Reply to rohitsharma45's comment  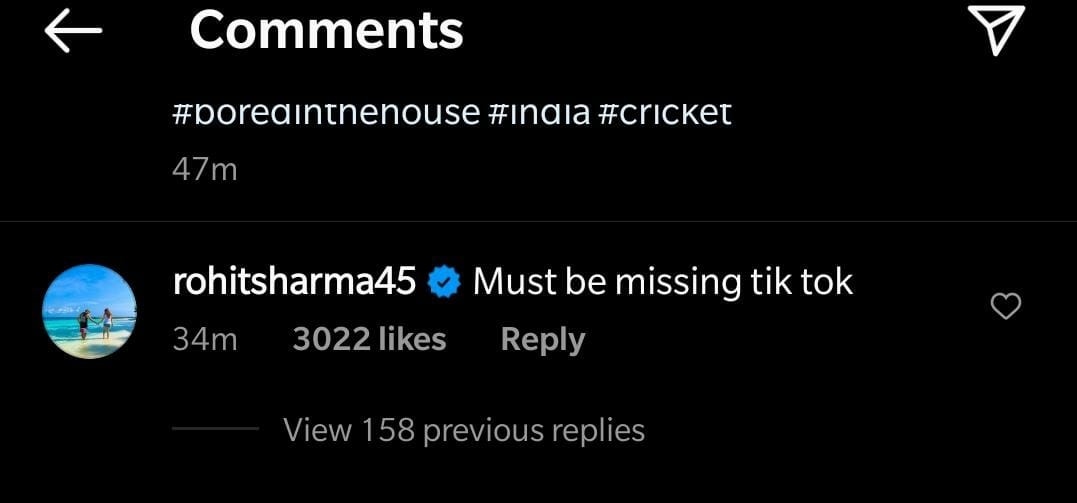(x=542, y=340)
